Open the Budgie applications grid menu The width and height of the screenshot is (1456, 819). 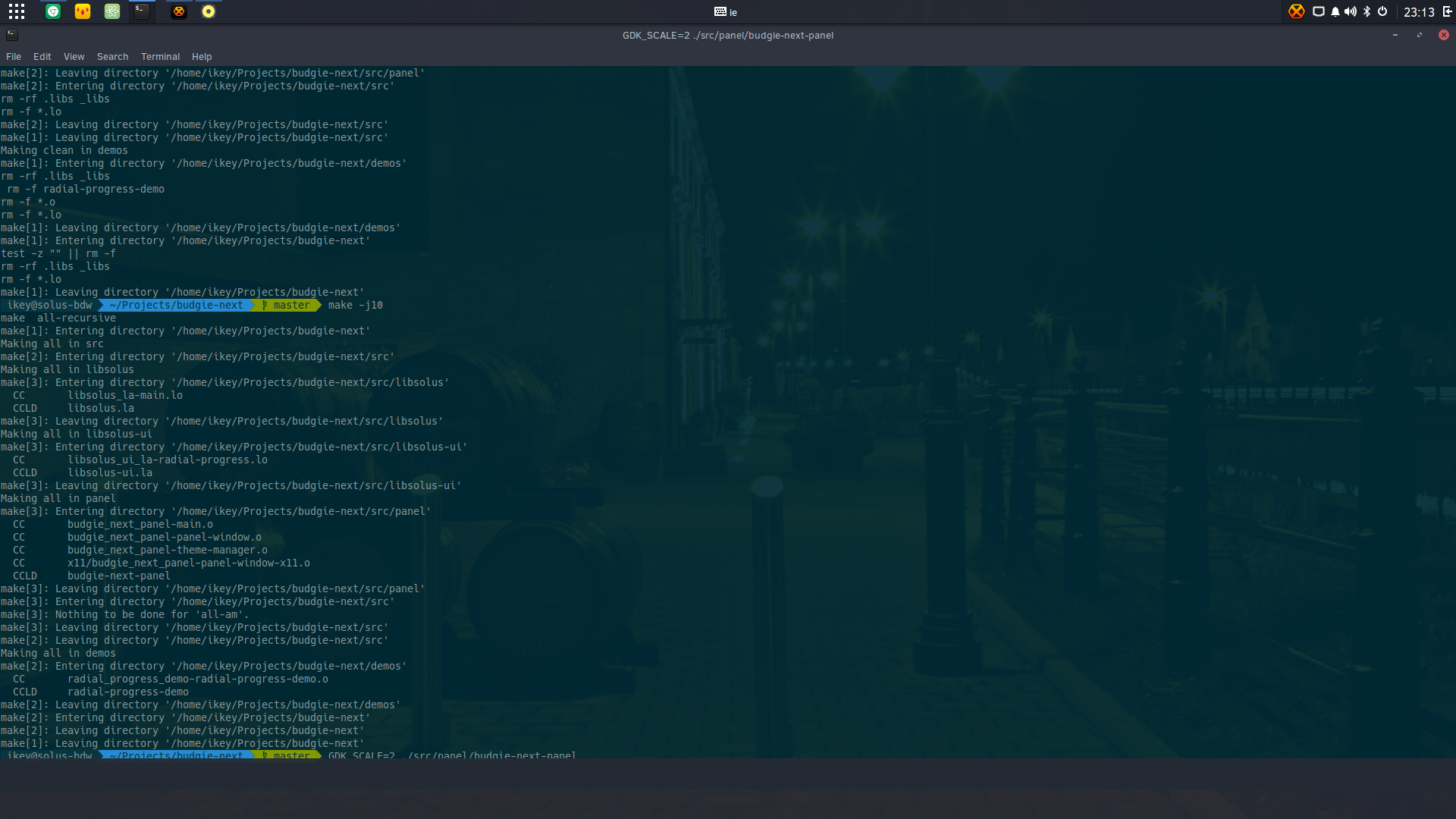tap(17, 11)
